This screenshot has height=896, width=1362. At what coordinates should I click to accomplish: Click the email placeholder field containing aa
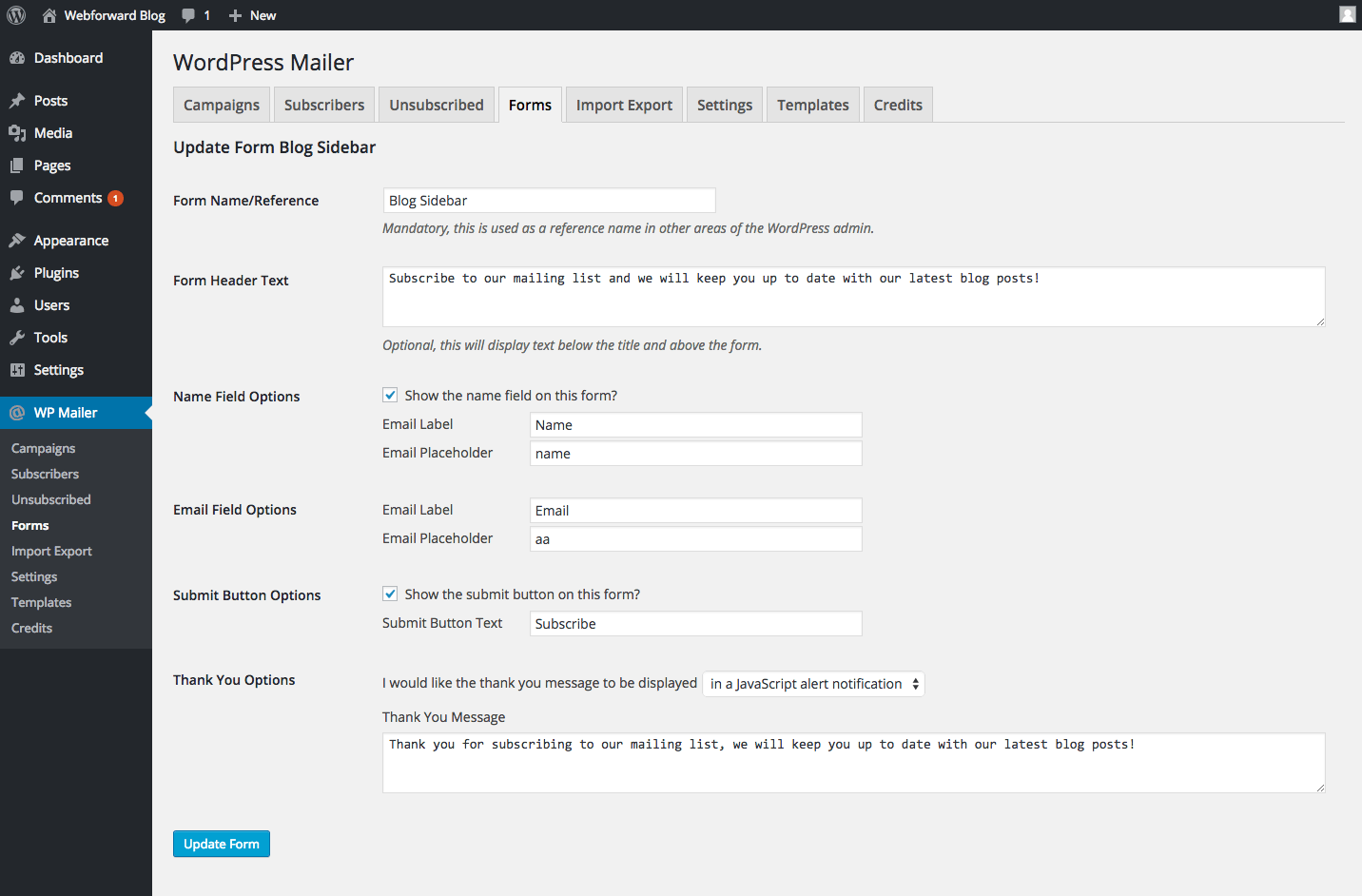pos(696,539)
